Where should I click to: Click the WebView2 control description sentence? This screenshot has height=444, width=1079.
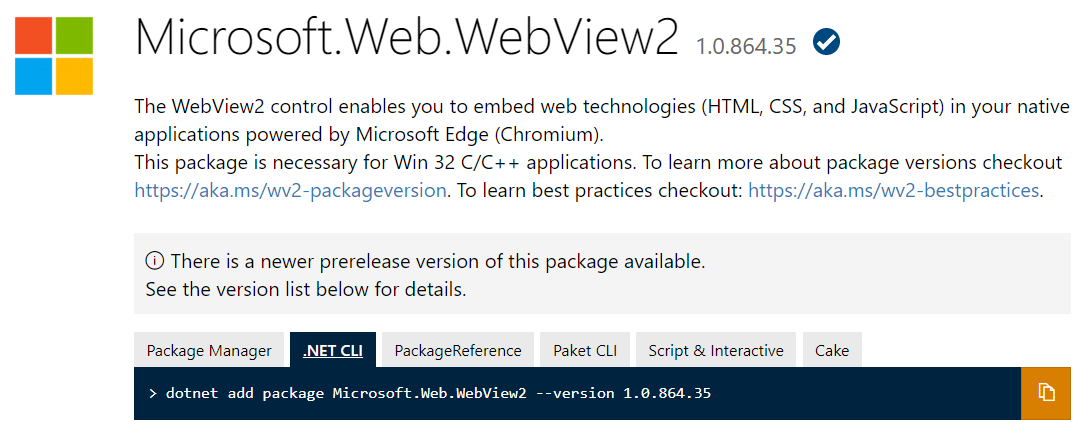coord(600,107)
